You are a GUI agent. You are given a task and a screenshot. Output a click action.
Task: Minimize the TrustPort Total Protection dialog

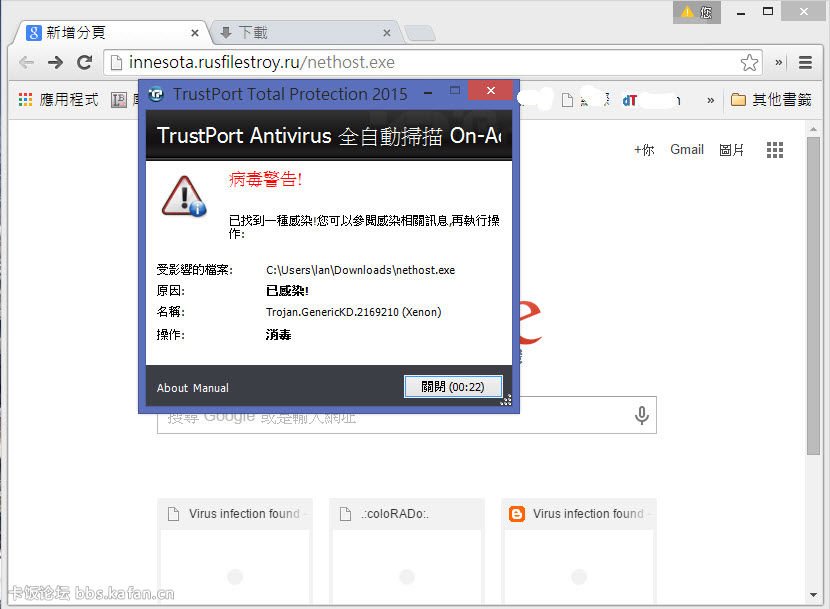click(x=428, y=93)
